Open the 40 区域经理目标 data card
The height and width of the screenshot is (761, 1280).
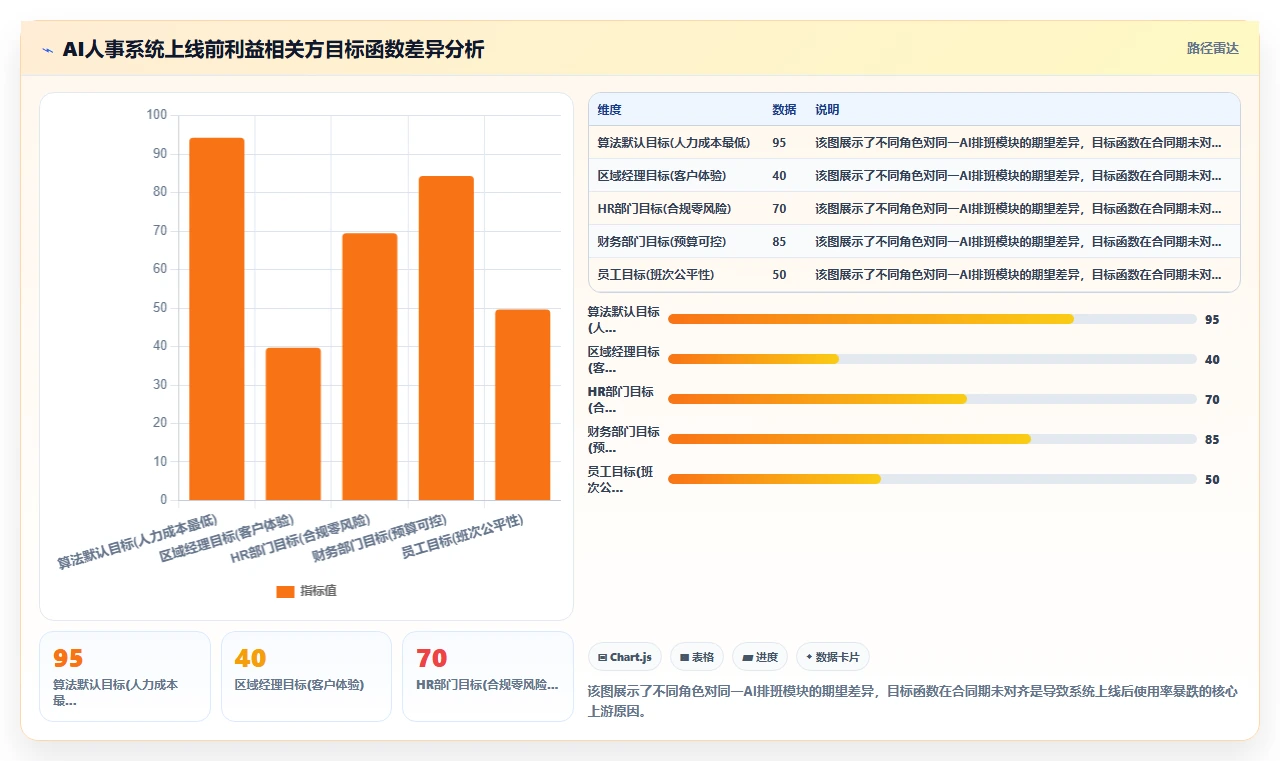click(x=306, y=676)
